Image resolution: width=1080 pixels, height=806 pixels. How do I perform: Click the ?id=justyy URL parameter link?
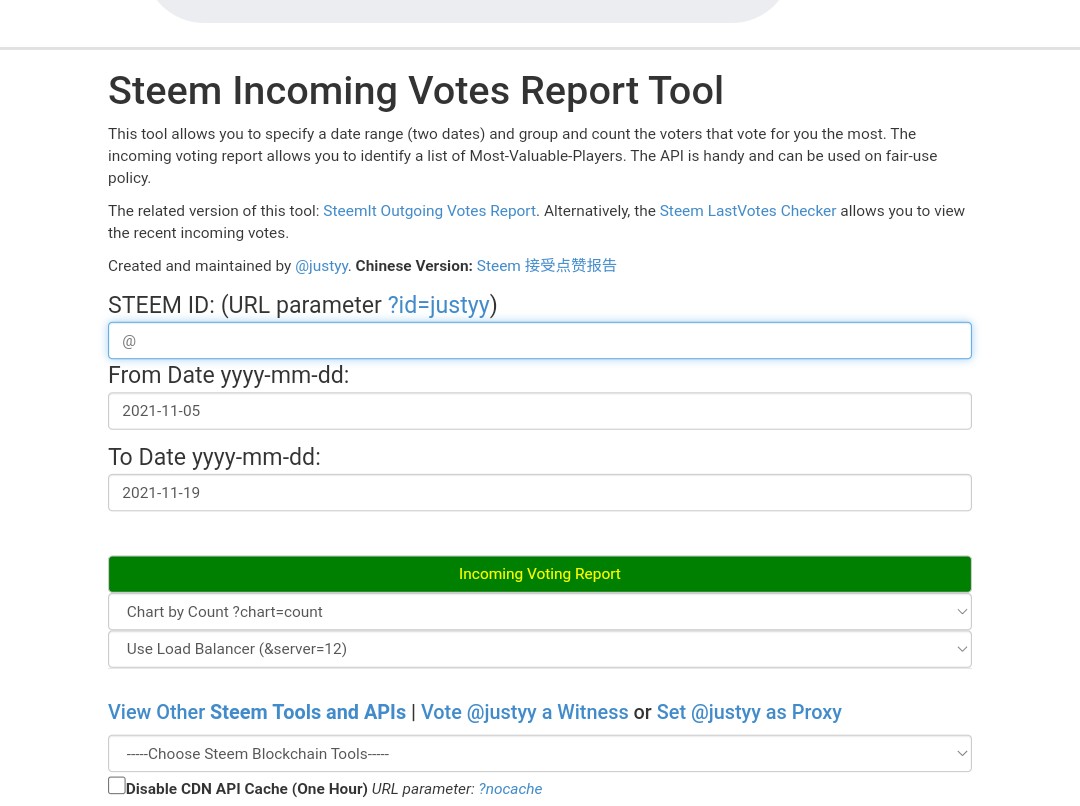tap(438, 305)
